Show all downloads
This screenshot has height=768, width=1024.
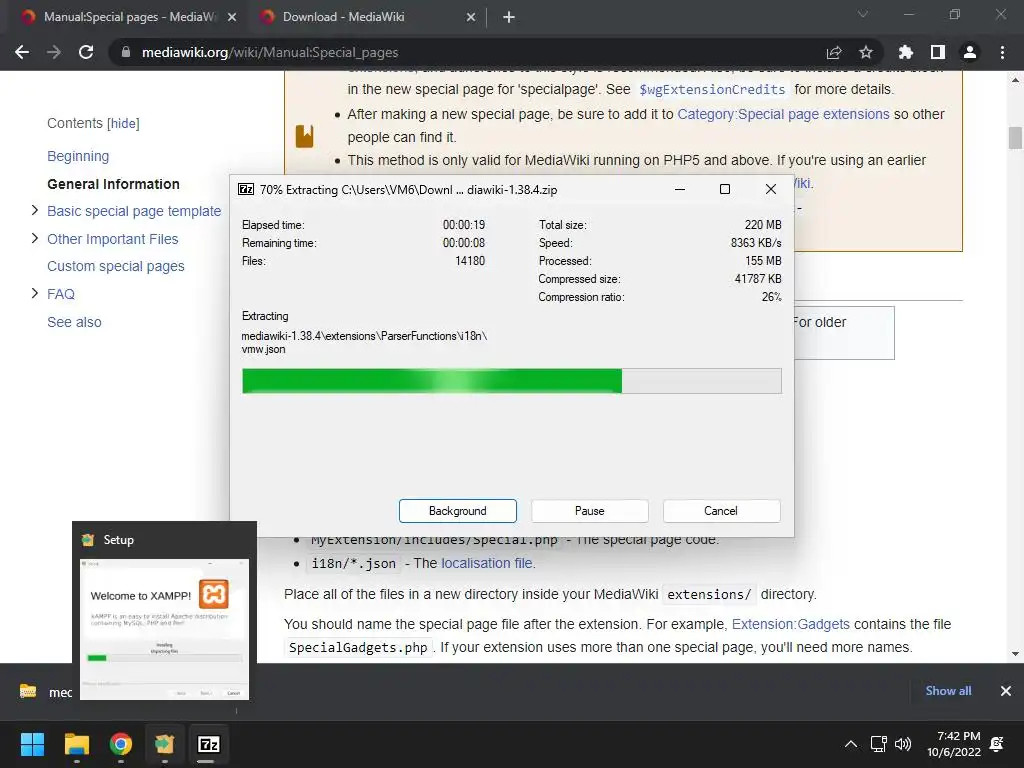click(x=948, y=691)
